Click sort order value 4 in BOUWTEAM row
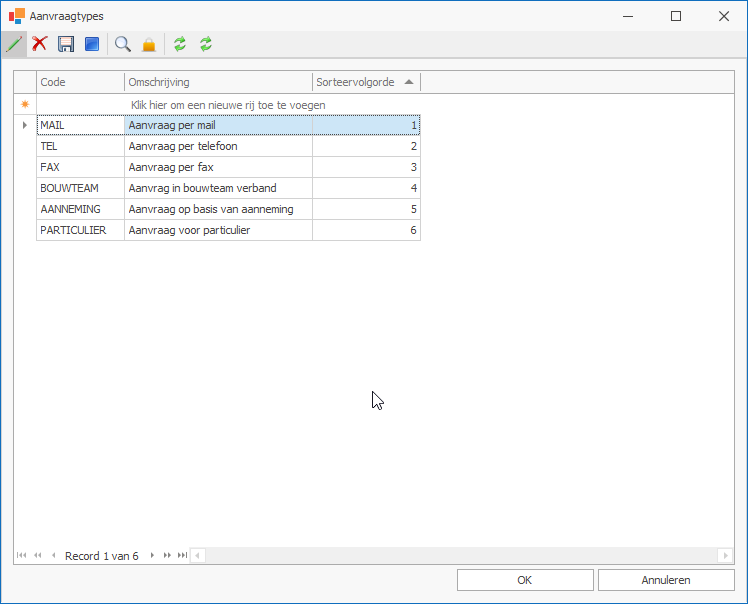Image resolution: width=748 pixels, height=604 pixels. [x=366, y=188]
